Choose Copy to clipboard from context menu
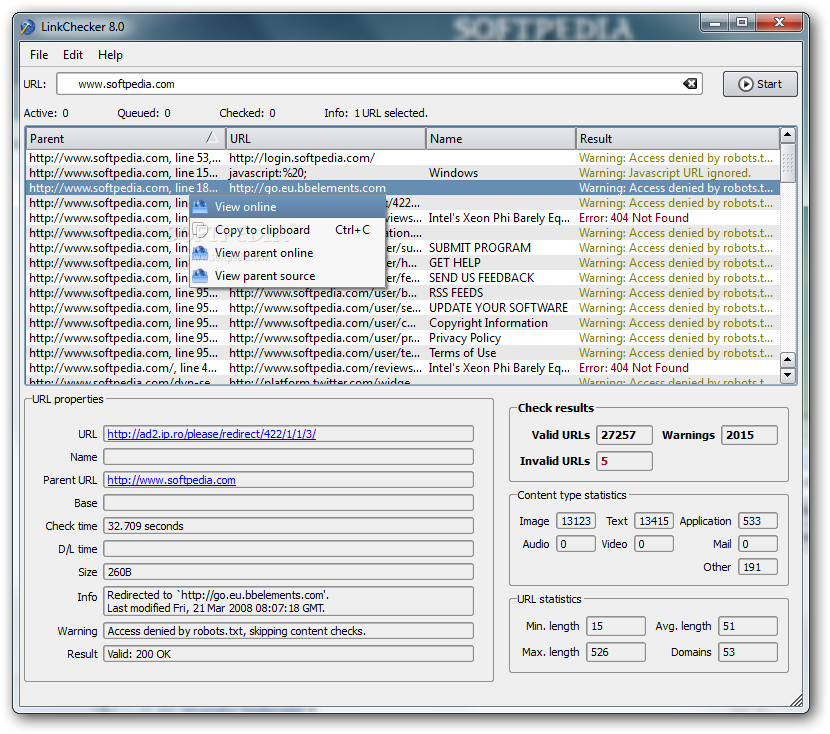This screenshot has height=734, width=830. point(287,230)
